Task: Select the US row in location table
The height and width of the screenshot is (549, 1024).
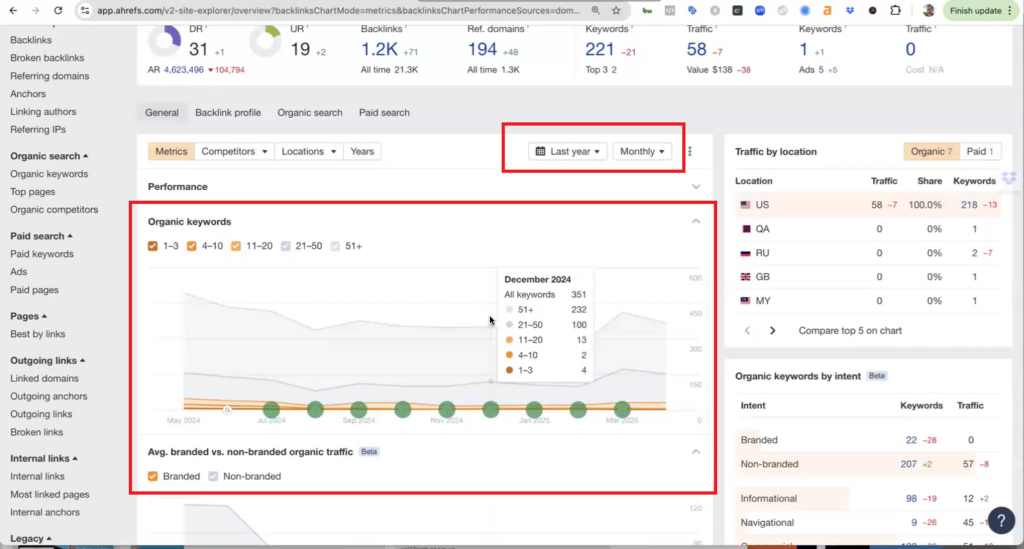Action: [x=868, y=205]
